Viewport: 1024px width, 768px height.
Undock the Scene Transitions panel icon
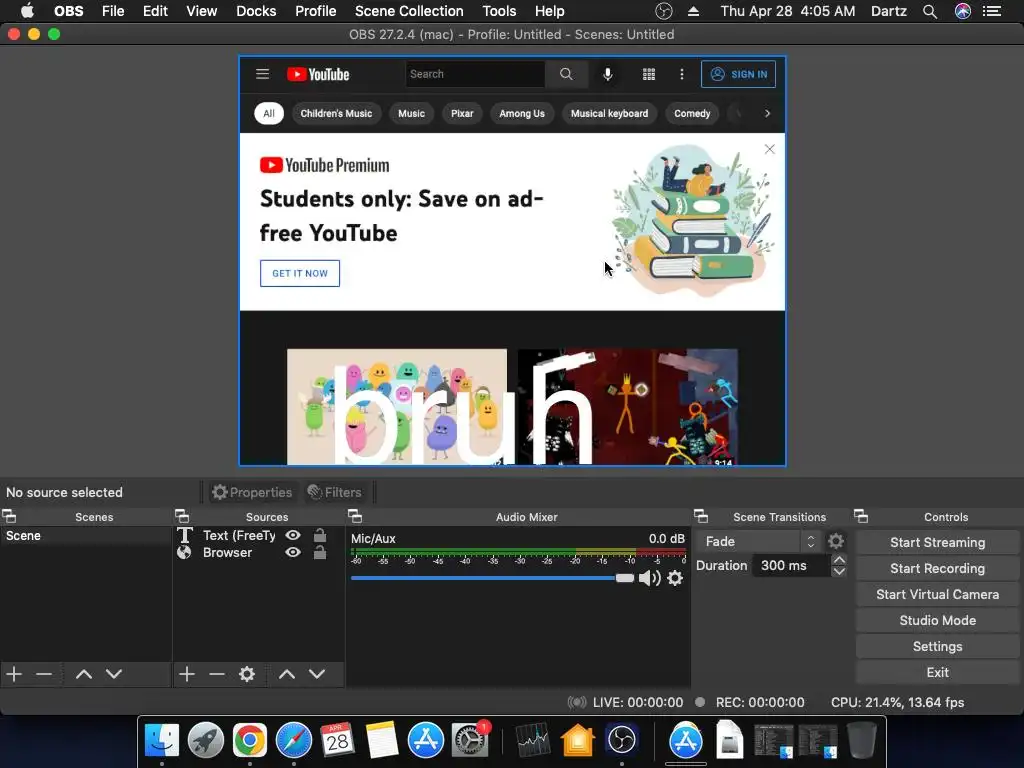[x=701, y=517]
